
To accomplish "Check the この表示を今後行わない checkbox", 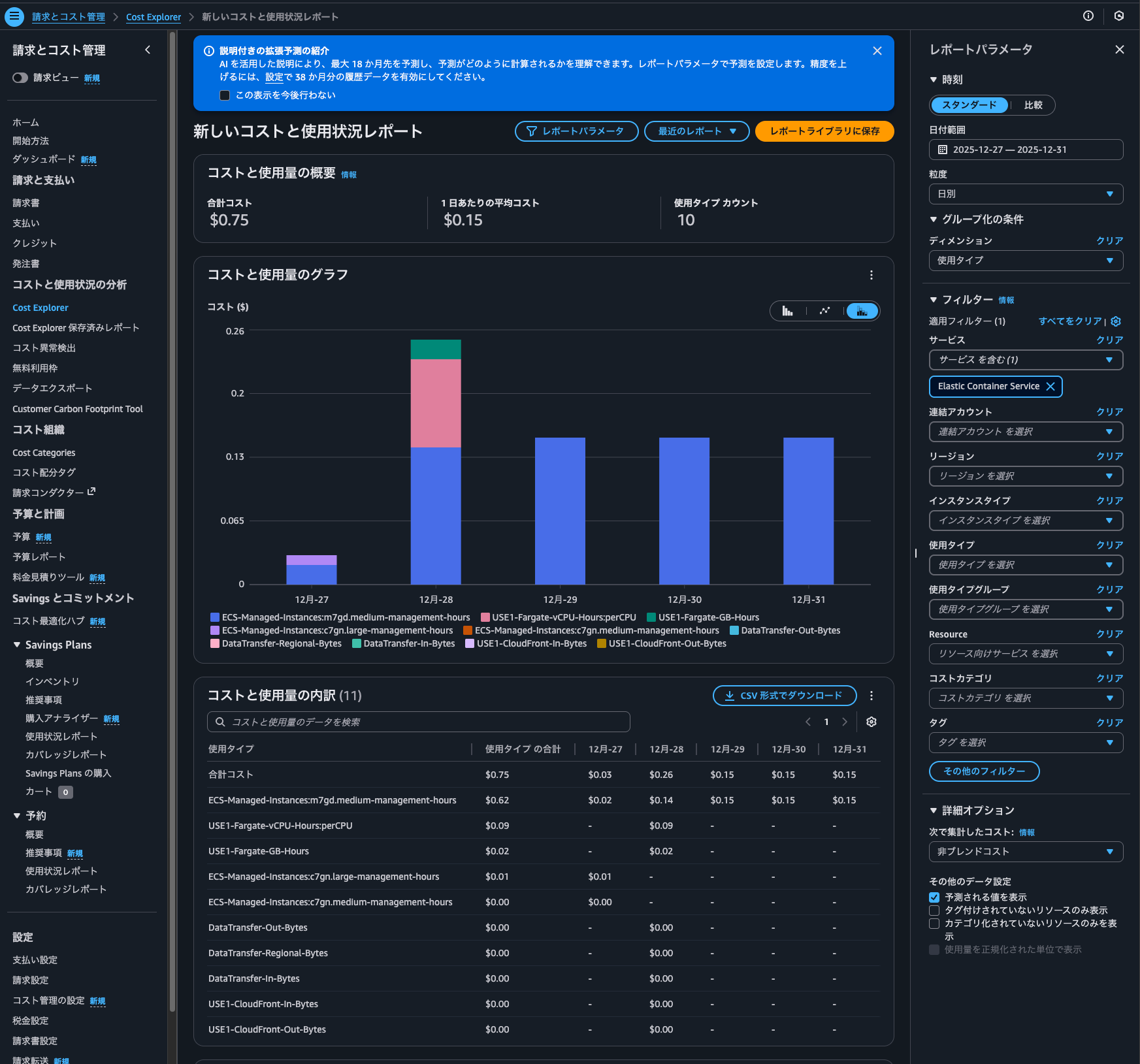I will click(x=225, y=95).
